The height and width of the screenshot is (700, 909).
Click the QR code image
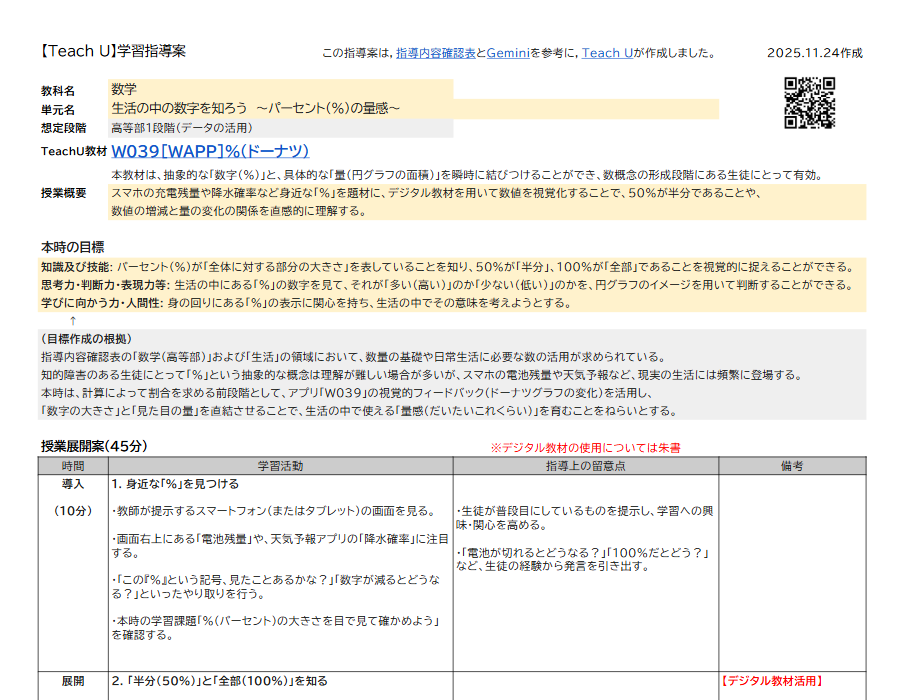(809, 103)
